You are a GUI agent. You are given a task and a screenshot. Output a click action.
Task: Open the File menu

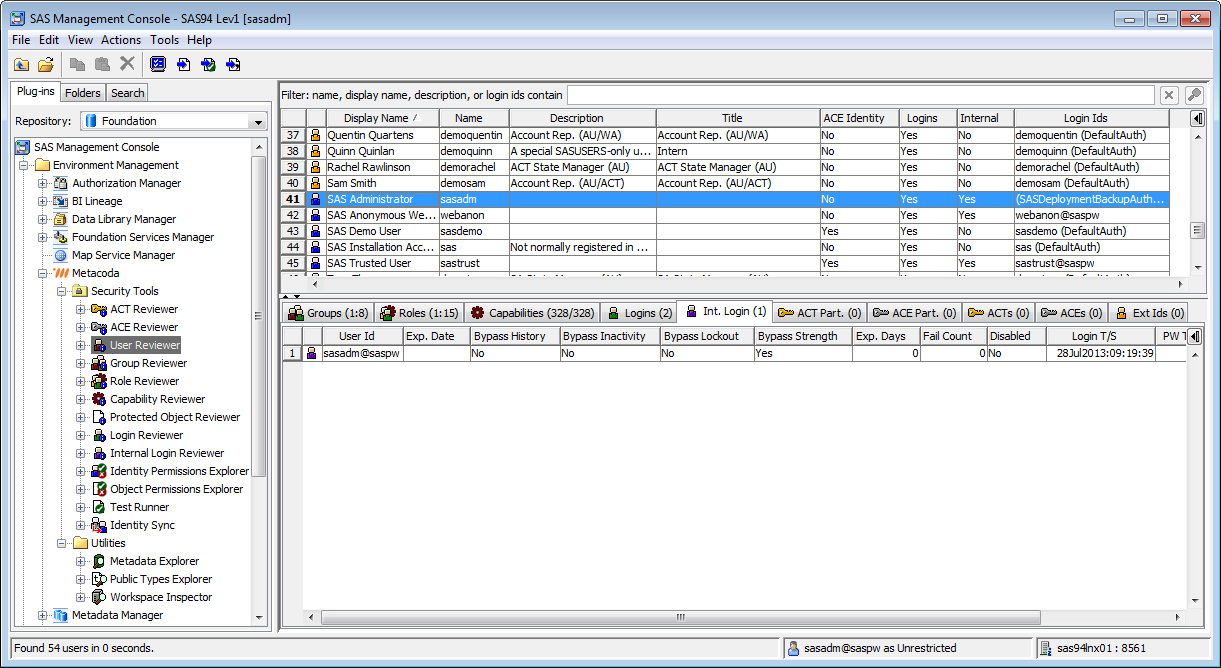[21, 40]
